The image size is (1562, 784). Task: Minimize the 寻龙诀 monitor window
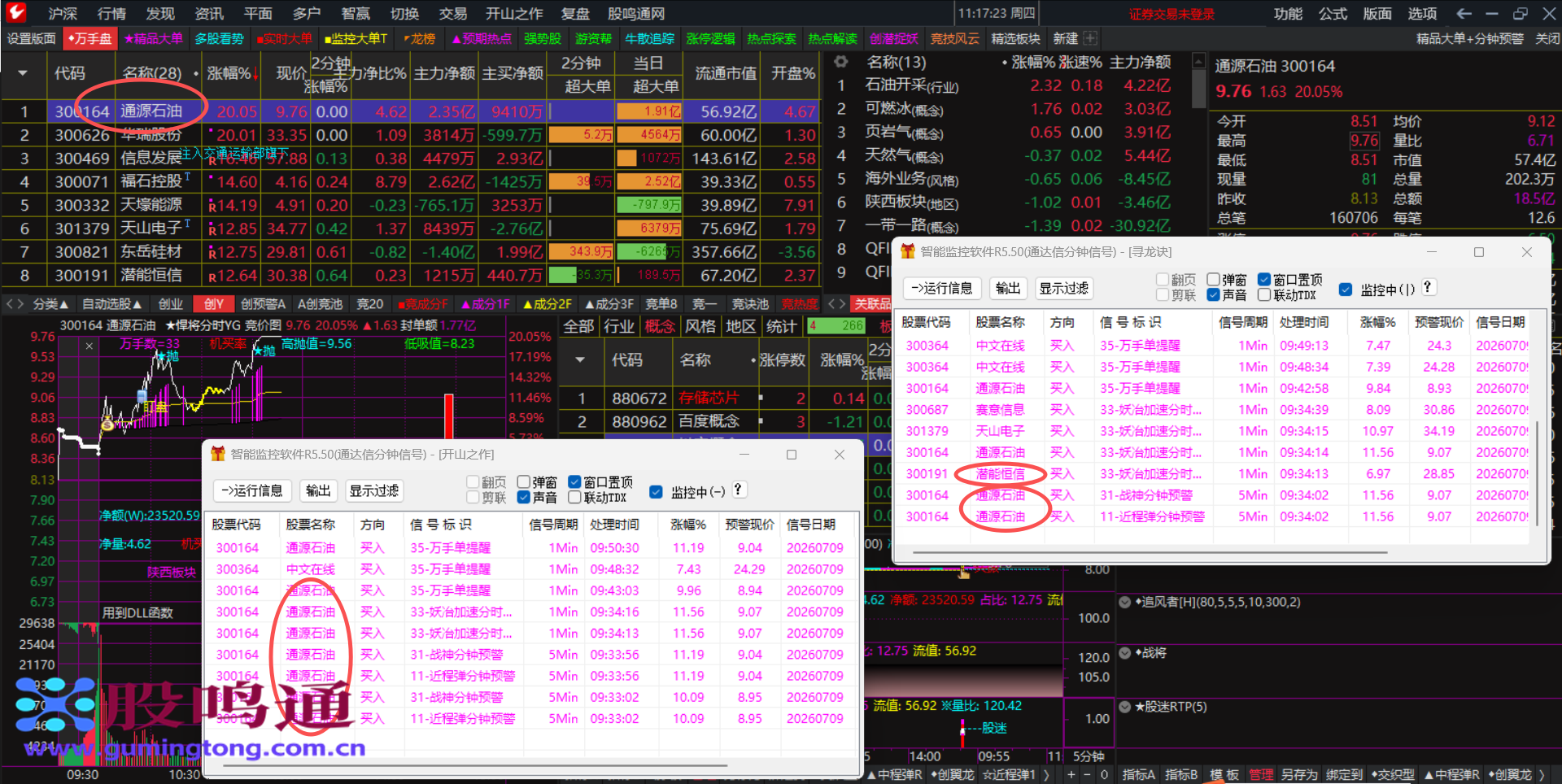(1432, 252)
